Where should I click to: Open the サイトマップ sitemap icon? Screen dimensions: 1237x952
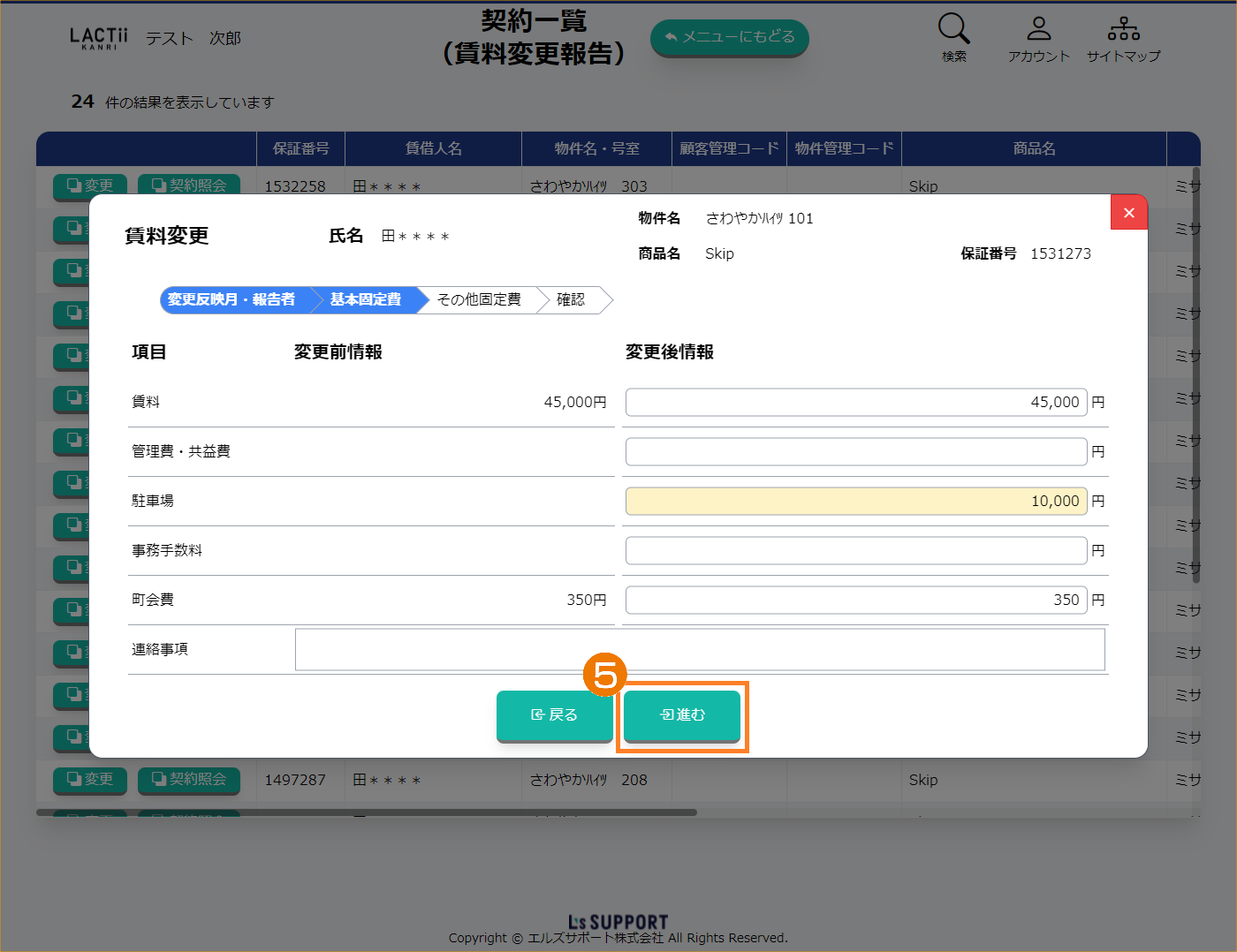coord(1123,30)
